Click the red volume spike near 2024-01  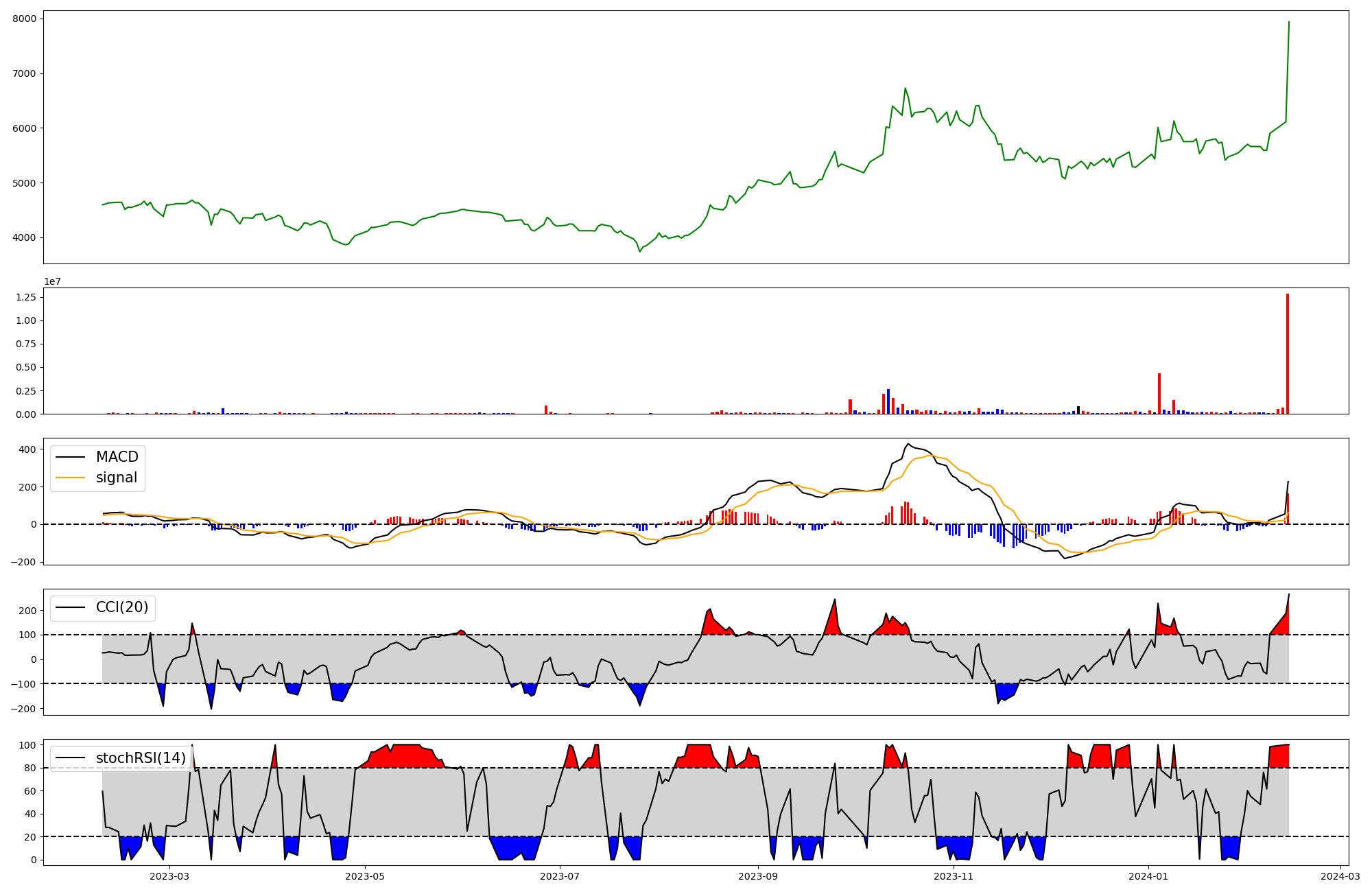tap(1159, 395)
